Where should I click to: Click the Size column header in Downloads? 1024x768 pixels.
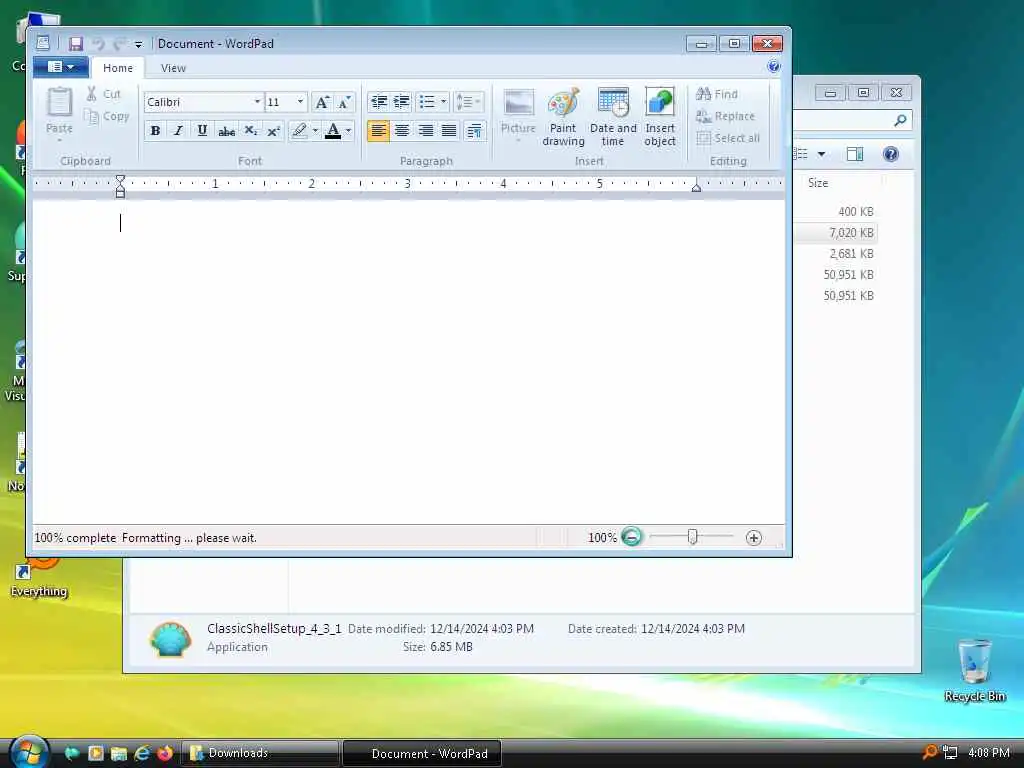click(818, 183)
